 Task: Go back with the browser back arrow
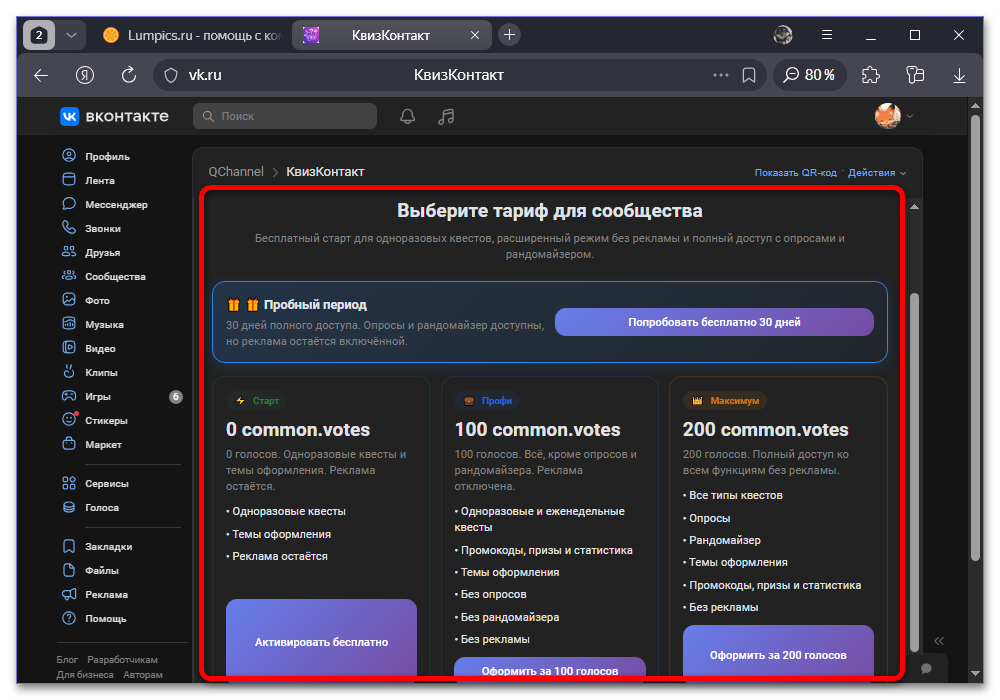point(41,75)
